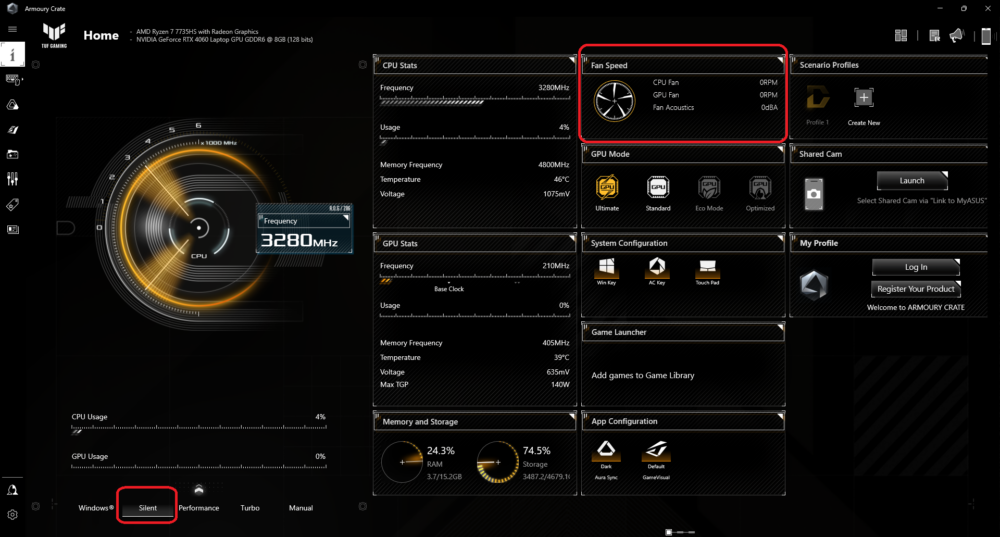Toggle the Win Key setting

(x=607, y=271)
